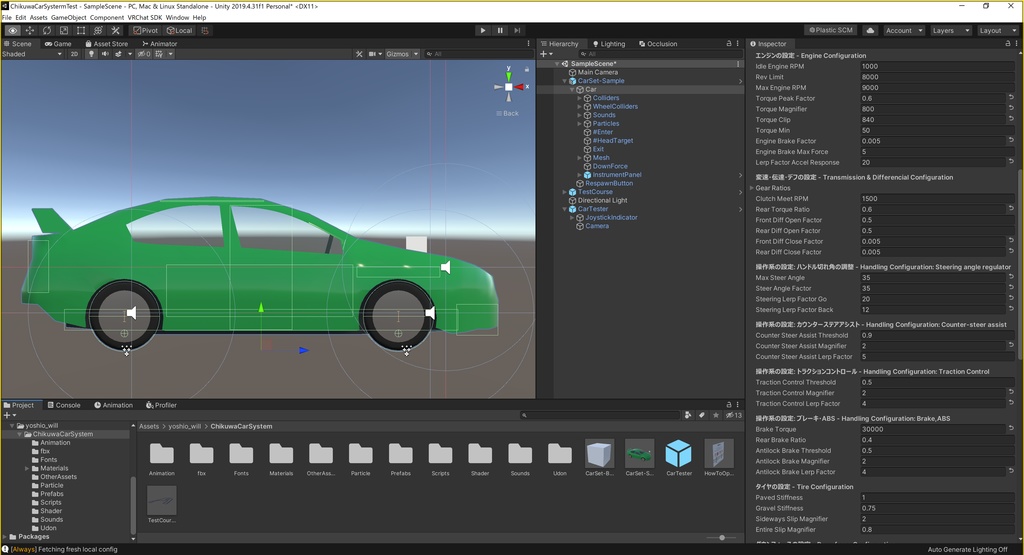Open the Scripts folder in asset grid
Screen dimensions: 1024x555
(440, 453)
